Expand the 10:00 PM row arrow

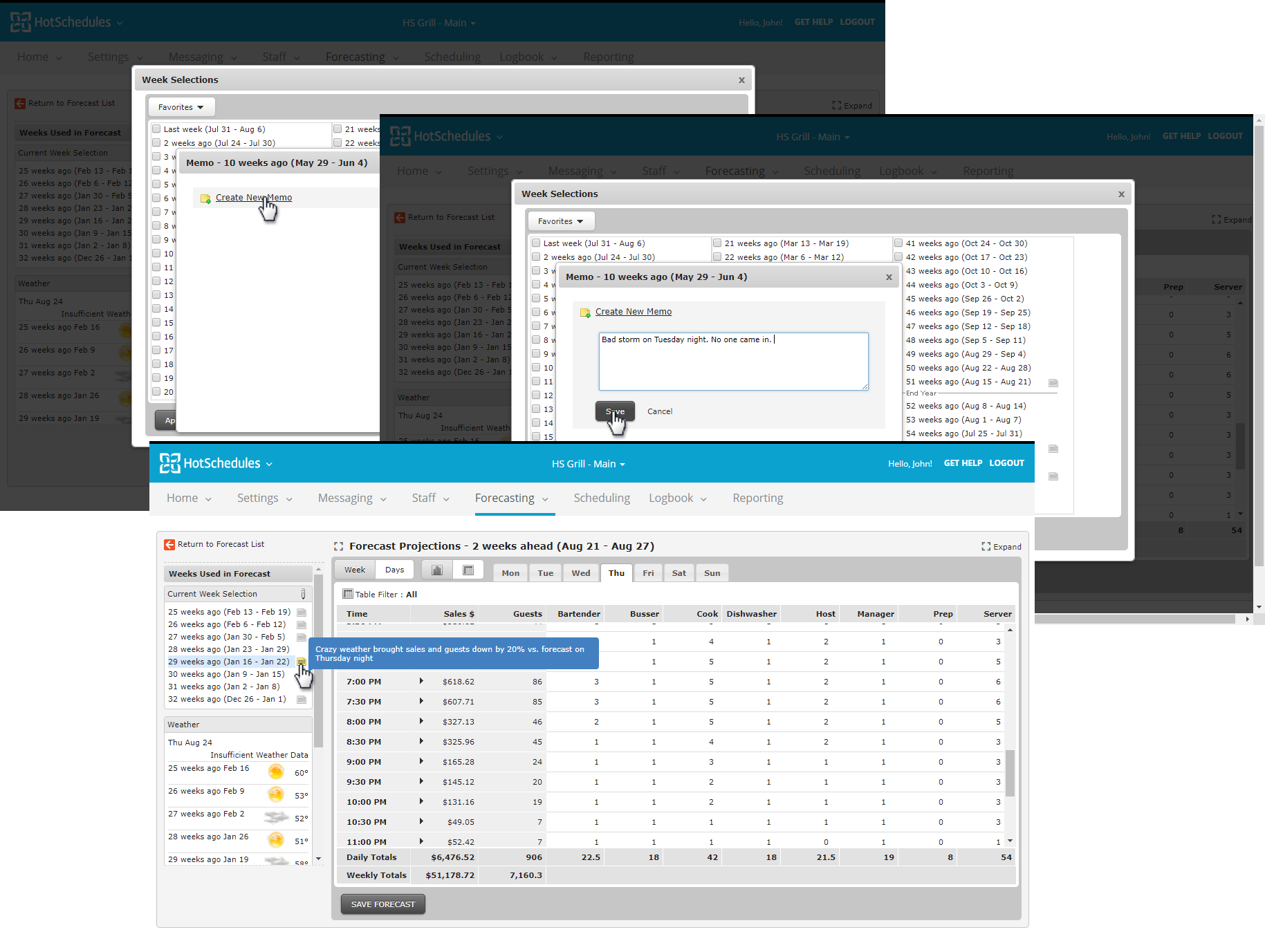point(421,801)
